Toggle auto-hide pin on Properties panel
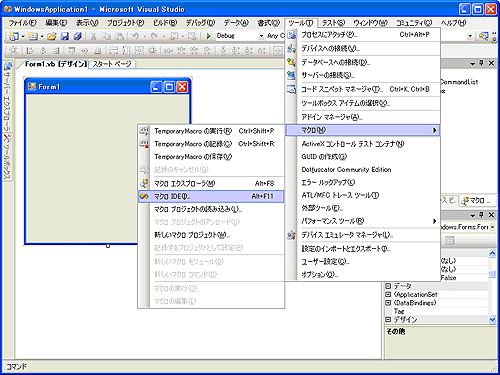The height and width of the screenshot is (375, 500). [481, 215]
